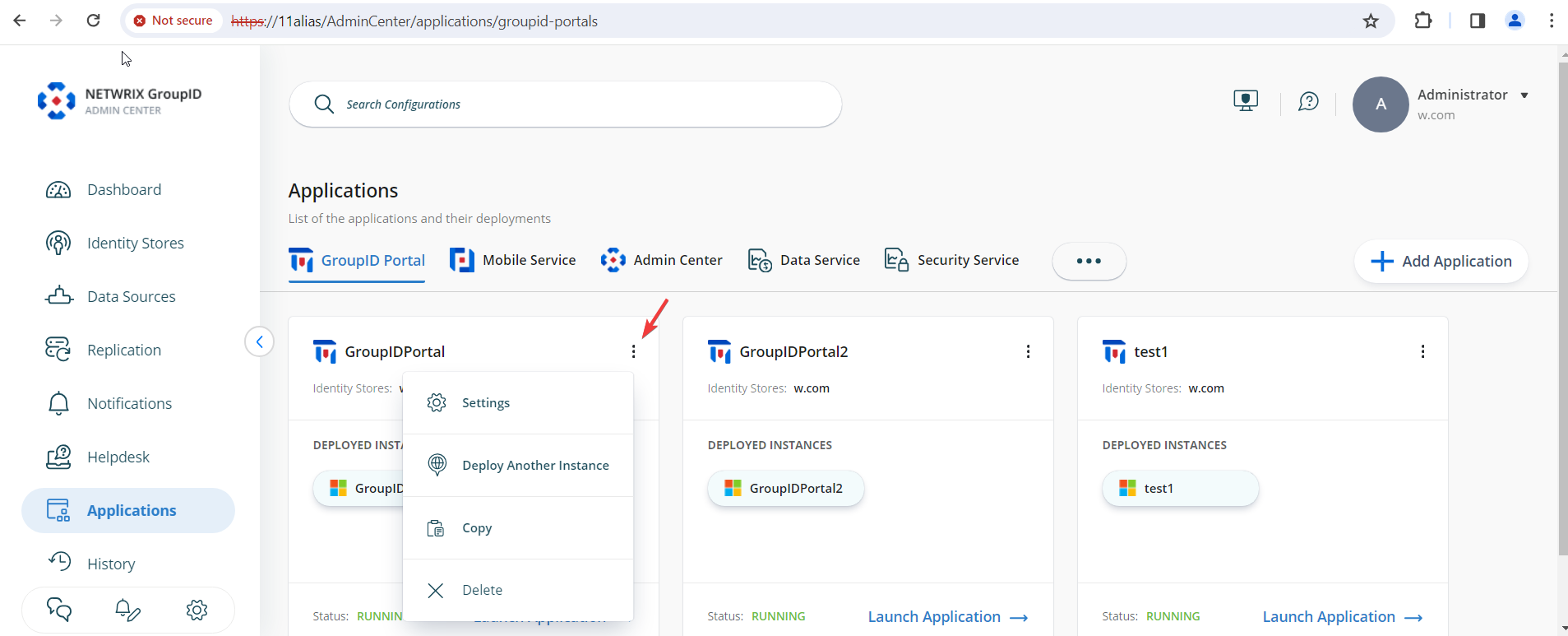Choose Copy from the context menu

pyautogui.click(x=518, y=528)
